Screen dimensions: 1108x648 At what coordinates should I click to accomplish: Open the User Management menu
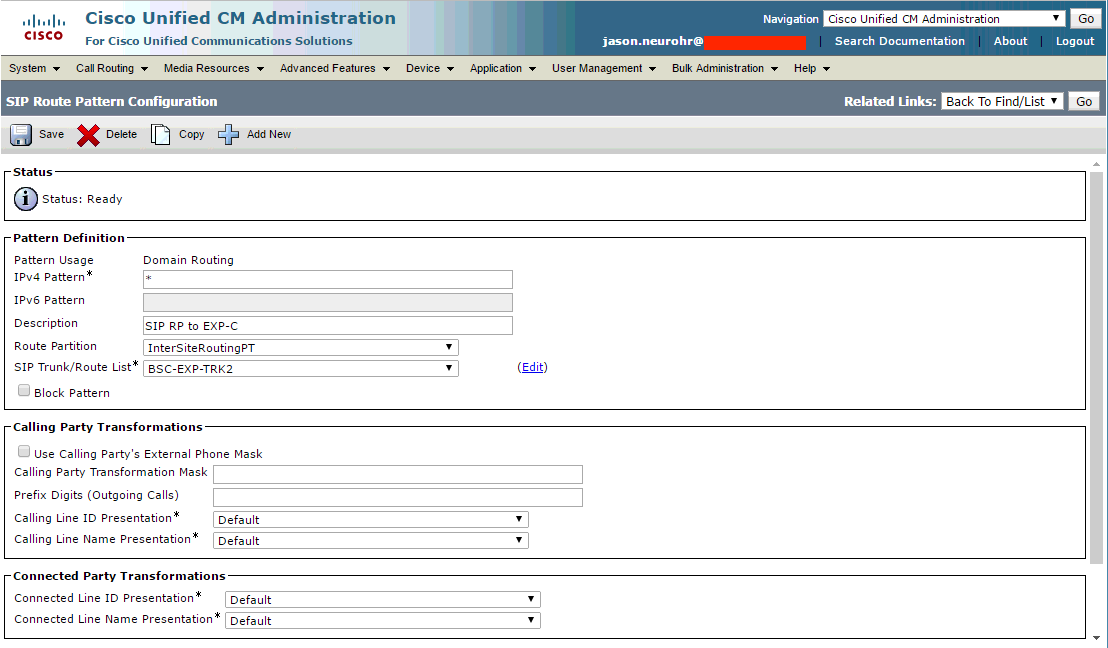(x=603, y=69)
